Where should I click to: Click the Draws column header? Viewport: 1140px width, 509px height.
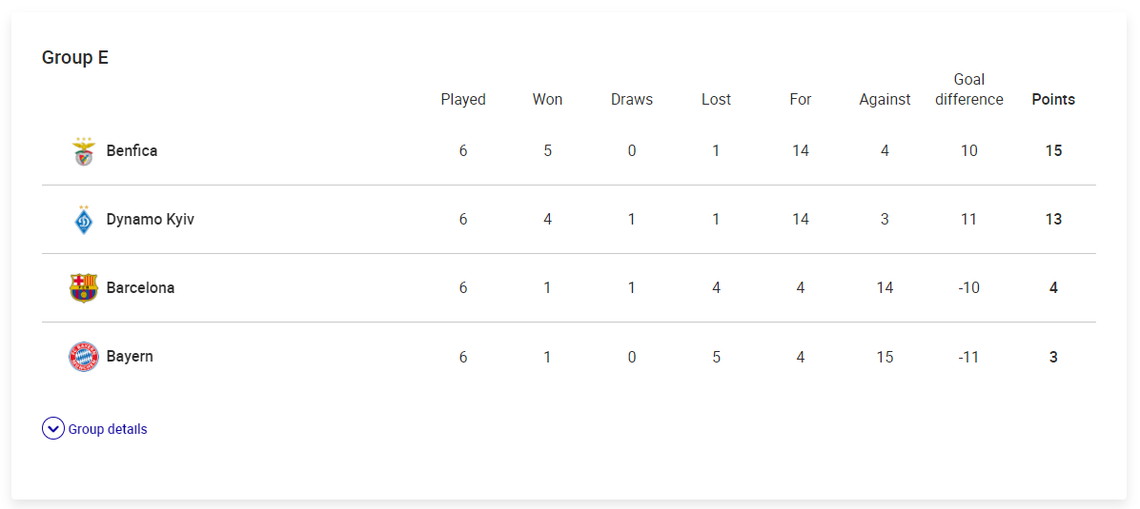pyautogui.click(x=632, y=100)
